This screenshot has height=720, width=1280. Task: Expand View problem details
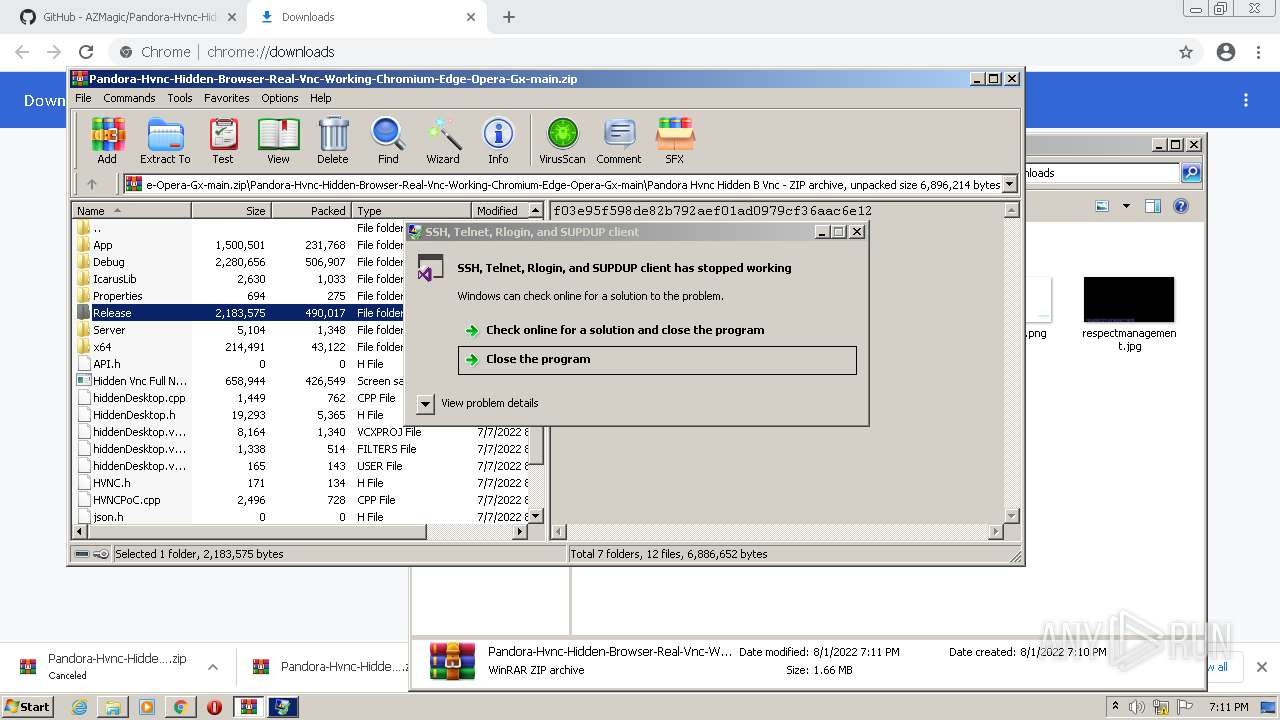pyautogui.click(x=425, y=403)
